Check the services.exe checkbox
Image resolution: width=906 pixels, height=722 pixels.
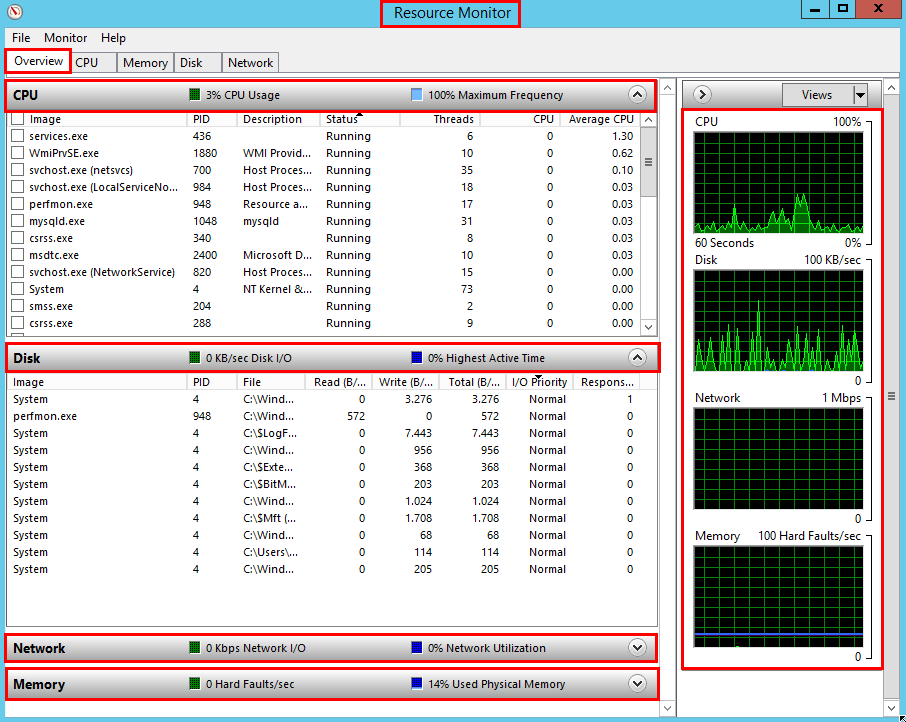(17, 136)
